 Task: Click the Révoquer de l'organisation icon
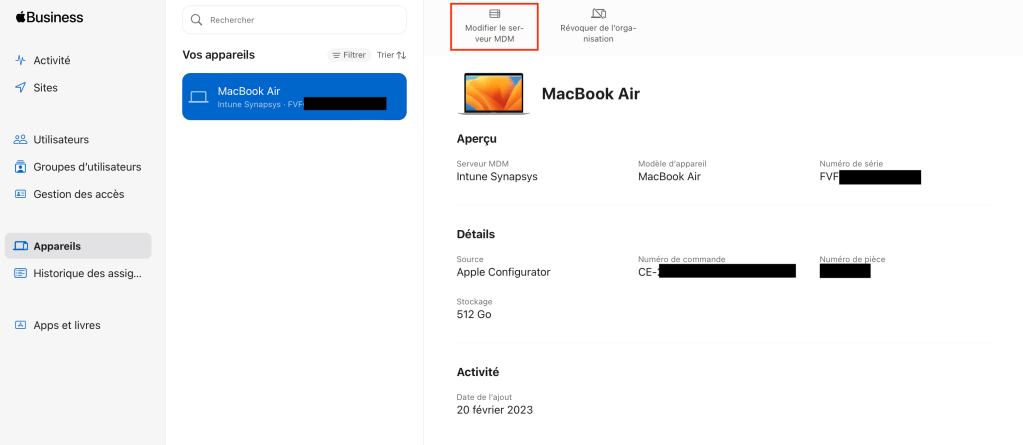tap(598, 13)
